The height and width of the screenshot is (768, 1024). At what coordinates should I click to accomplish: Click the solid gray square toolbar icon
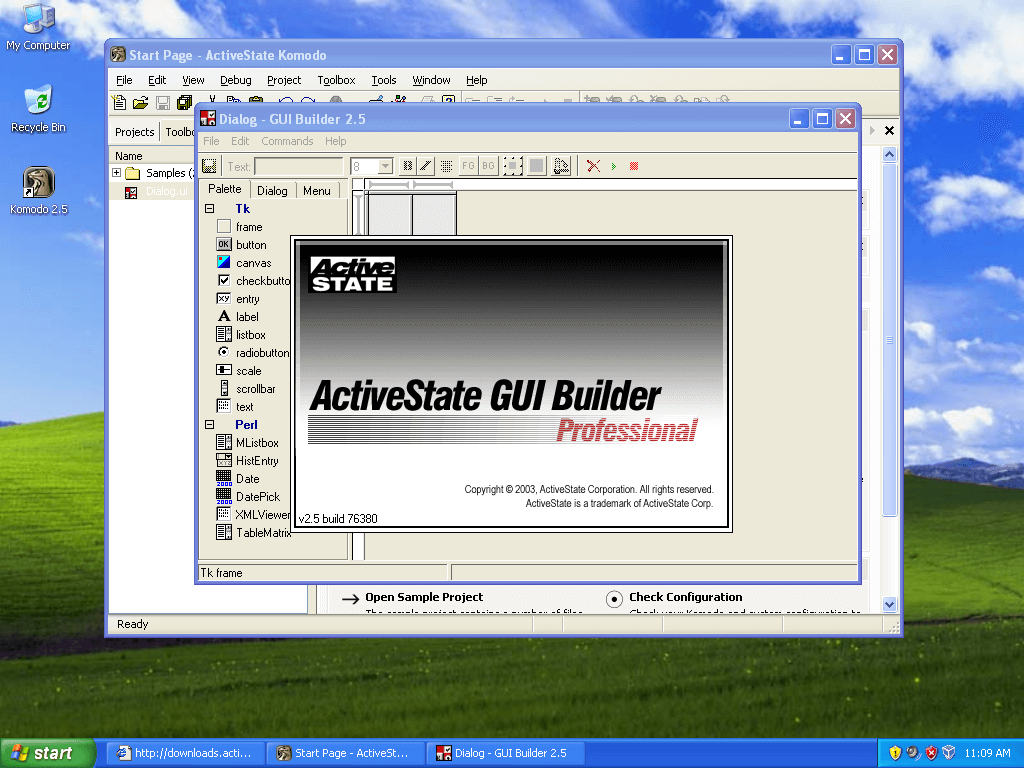[x=537, y=166]
